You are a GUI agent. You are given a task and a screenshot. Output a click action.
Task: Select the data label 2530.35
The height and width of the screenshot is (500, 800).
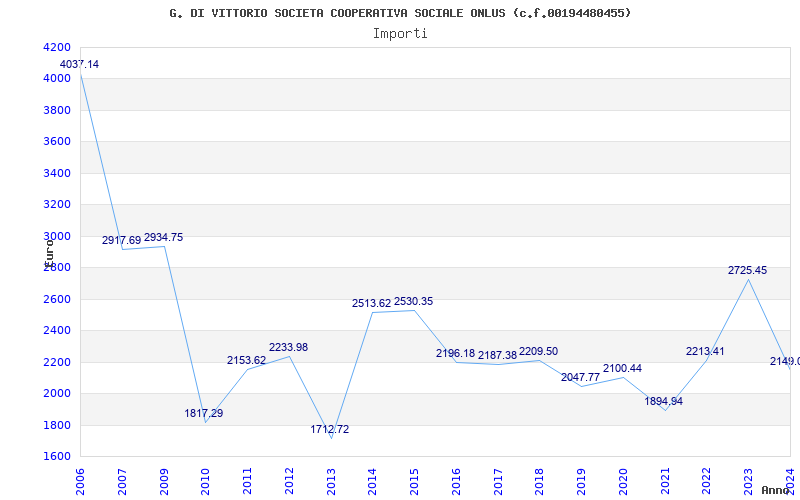tap(413, 302)
